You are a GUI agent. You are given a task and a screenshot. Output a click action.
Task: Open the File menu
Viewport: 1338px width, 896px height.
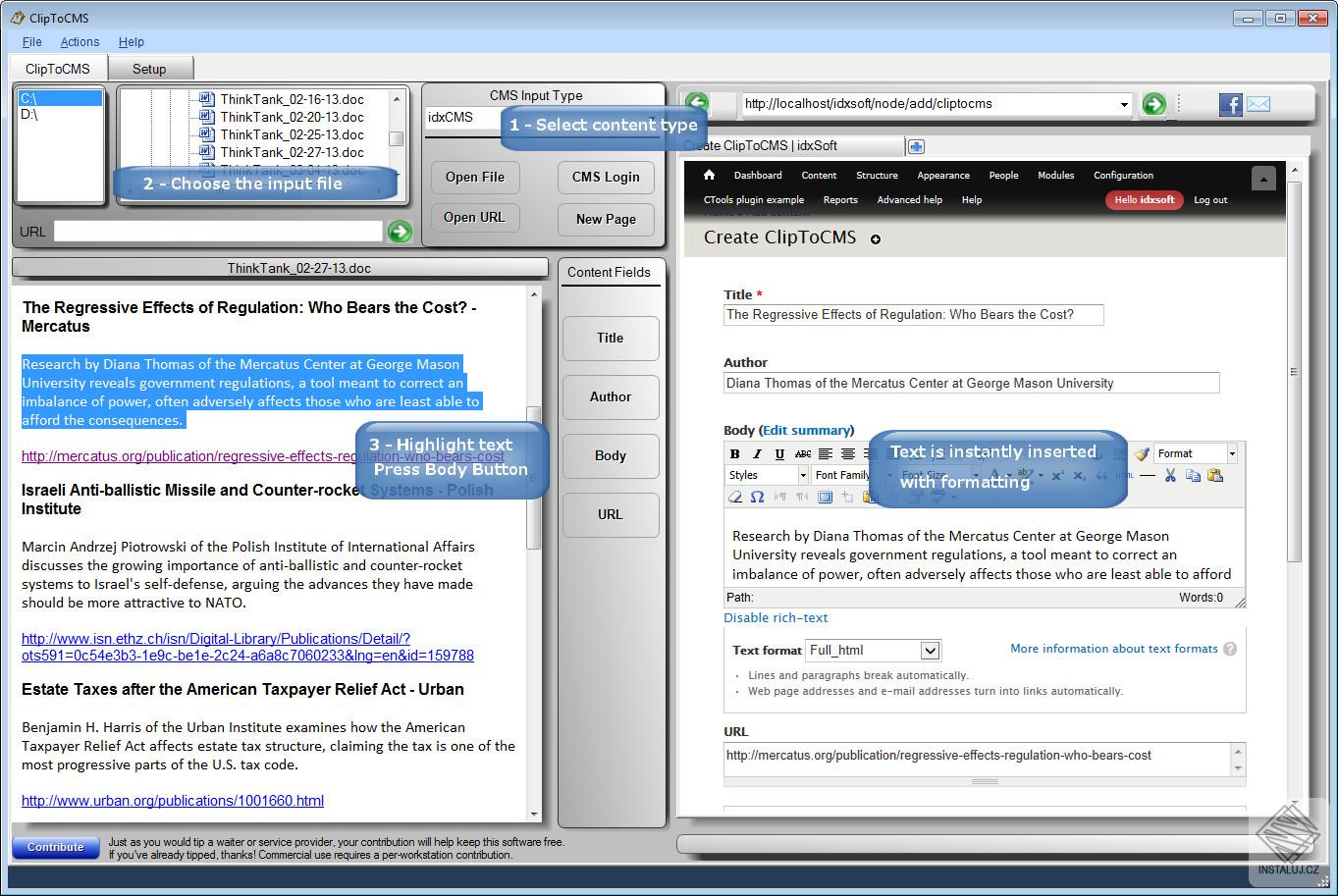32,42
